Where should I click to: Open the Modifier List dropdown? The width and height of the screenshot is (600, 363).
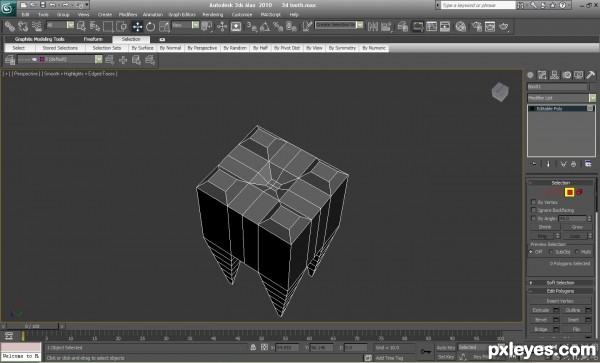tap(592, 98)
